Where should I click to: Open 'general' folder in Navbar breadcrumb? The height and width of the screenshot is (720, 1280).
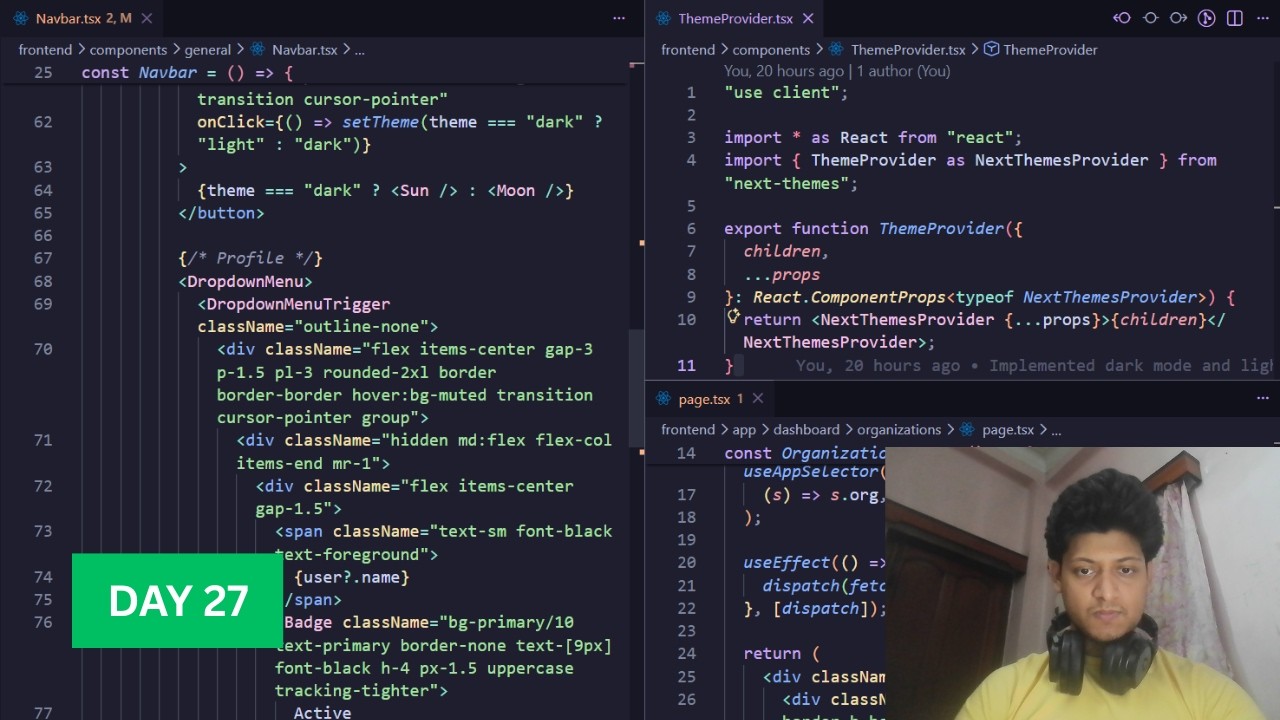(x=207, y=49)
